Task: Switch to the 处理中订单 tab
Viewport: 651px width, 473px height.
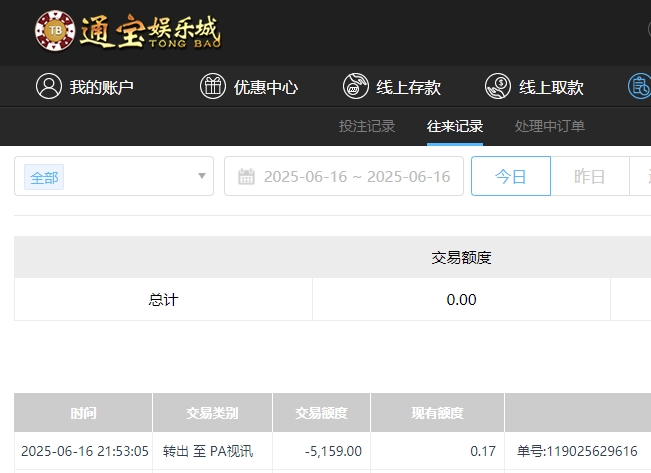Action: [550, 126]
